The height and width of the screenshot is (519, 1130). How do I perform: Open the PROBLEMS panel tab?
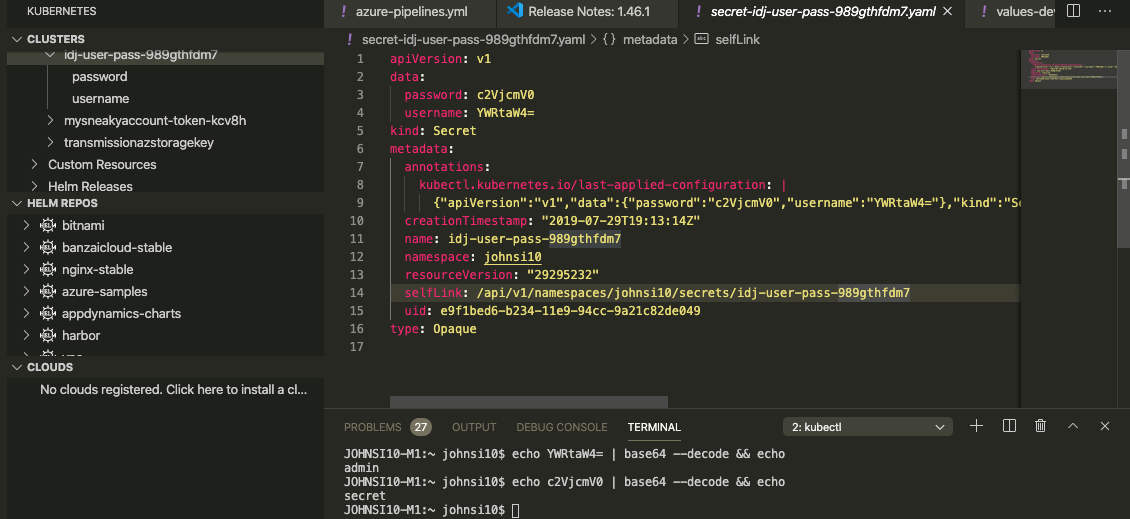coord(373,427)
